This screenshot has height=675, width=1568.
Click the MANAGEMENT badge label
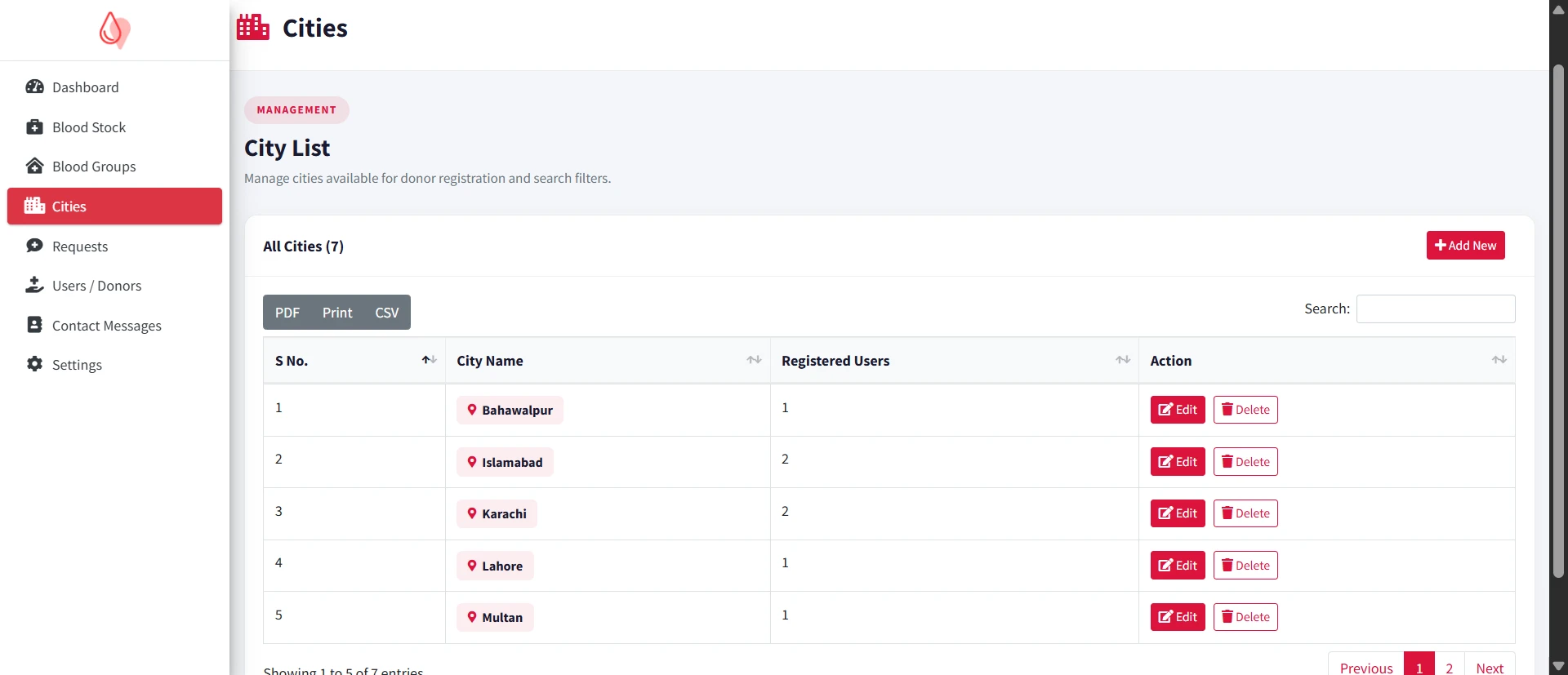pyautogui.click(x=296, y=110)
